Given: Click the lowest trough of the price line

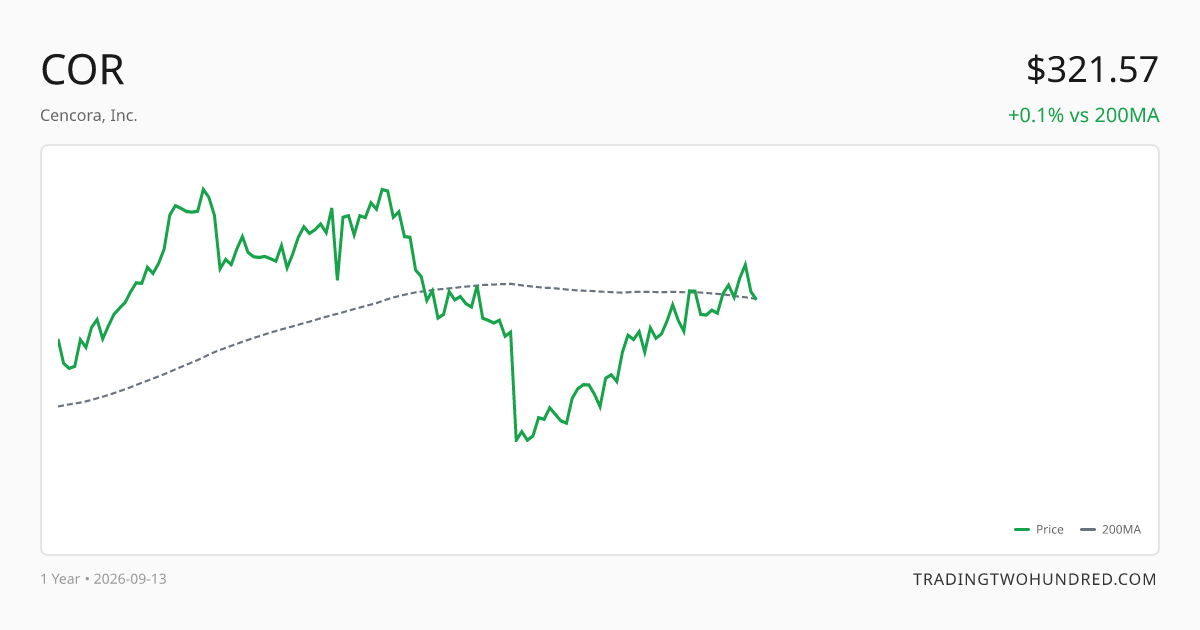Looking at the screenshot, I should coord(516,440).
